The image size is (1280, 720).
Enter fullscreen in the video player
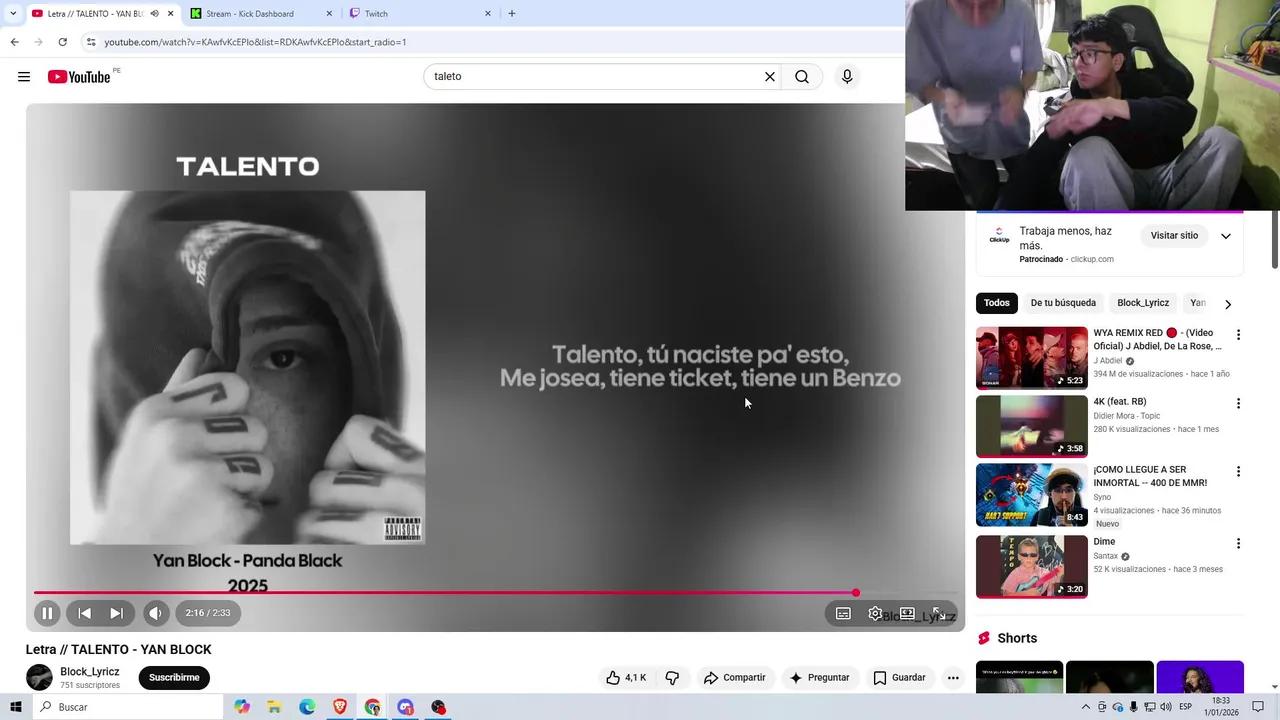938,613
